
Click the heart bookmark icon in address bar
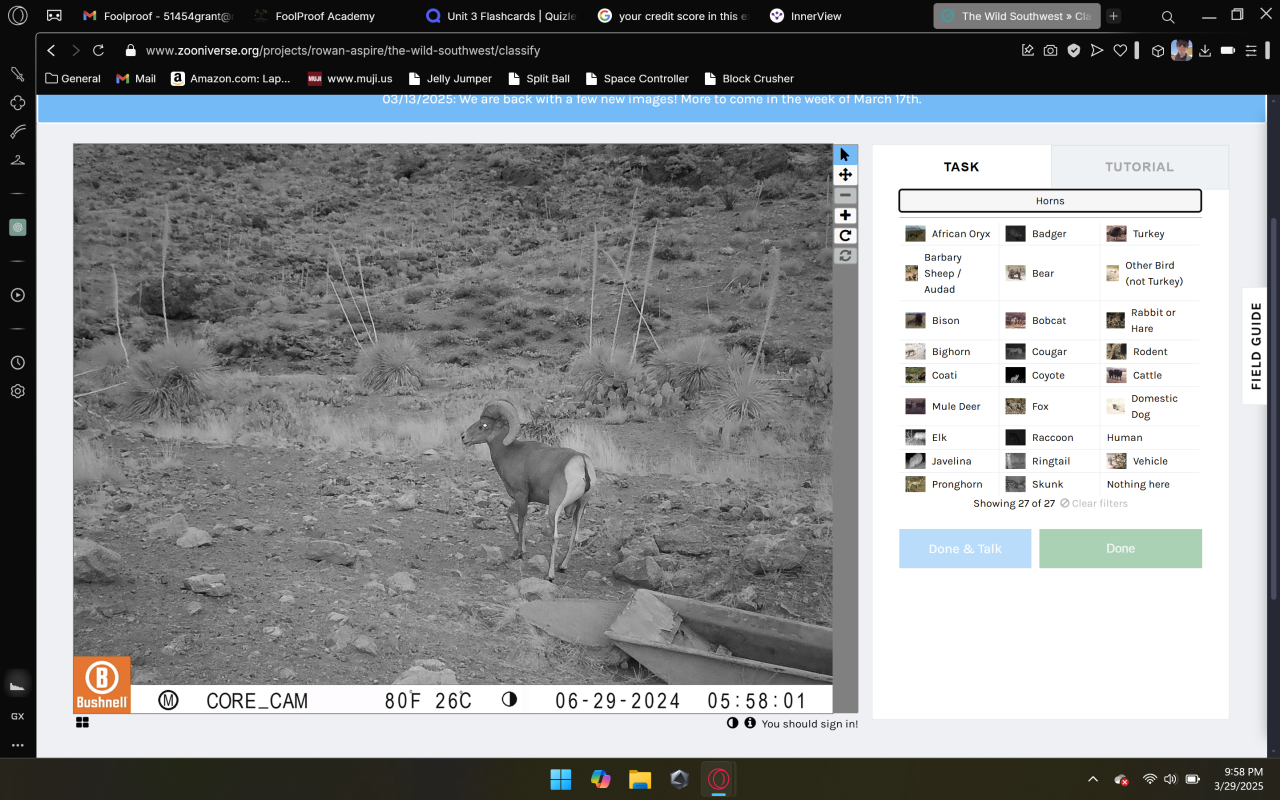[1120, 50]
